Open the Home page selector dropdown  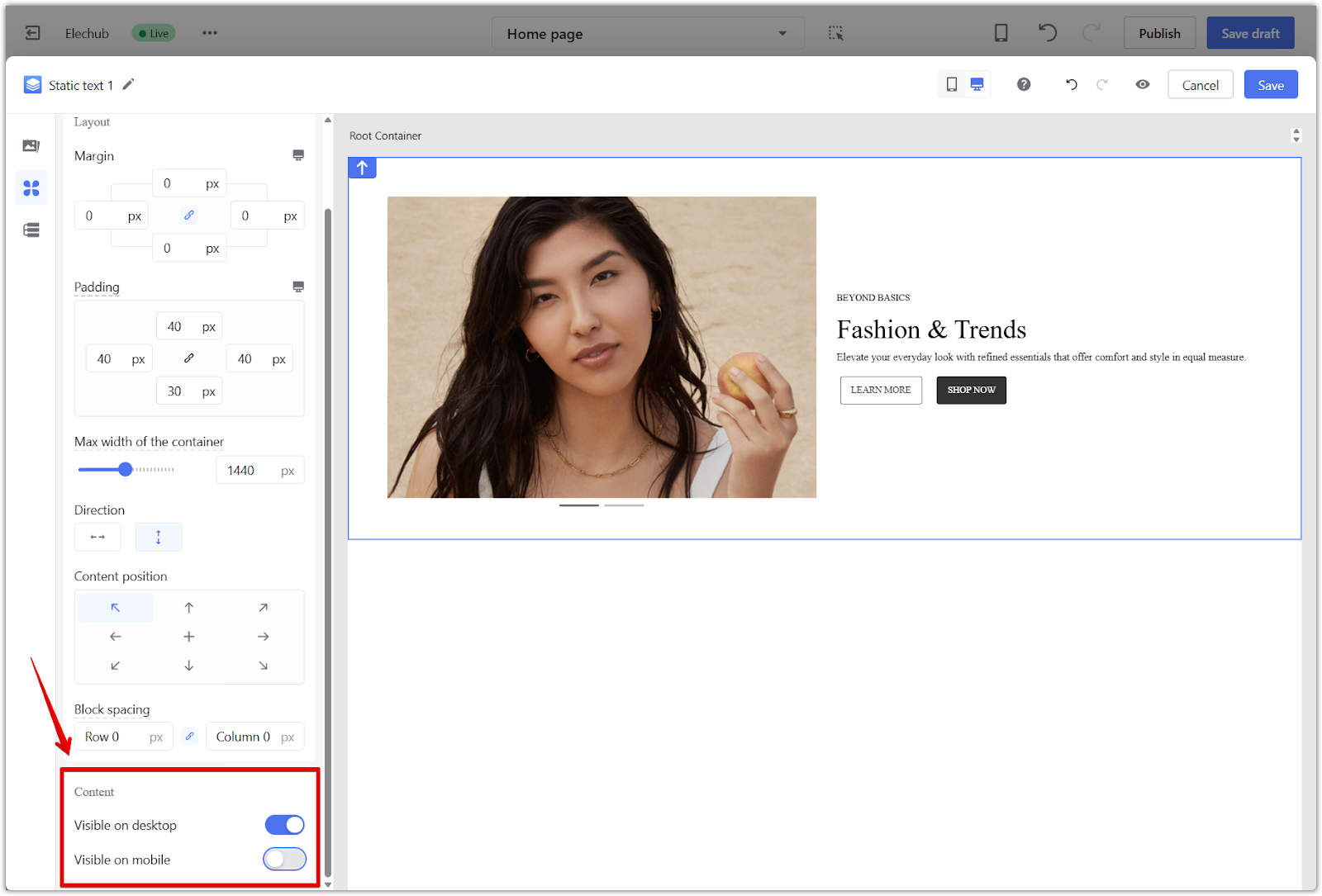[648, 33]
